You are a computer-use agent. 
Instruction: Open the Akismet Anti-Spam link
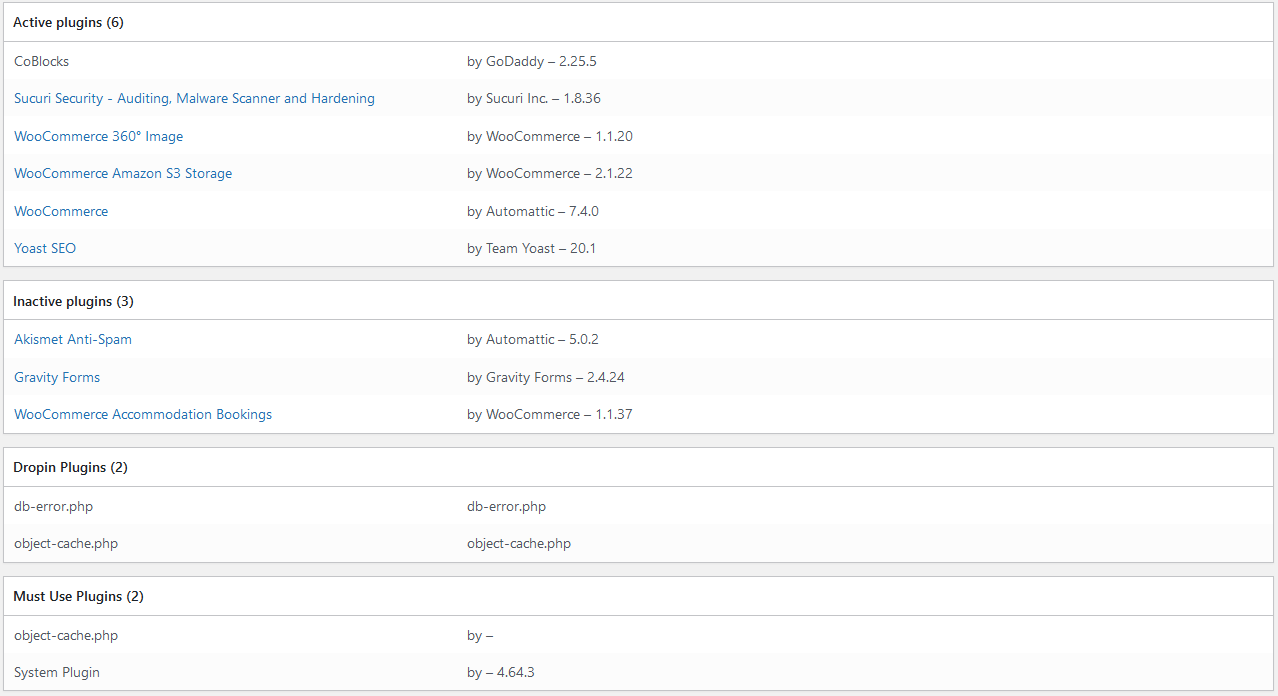point(73,339)
